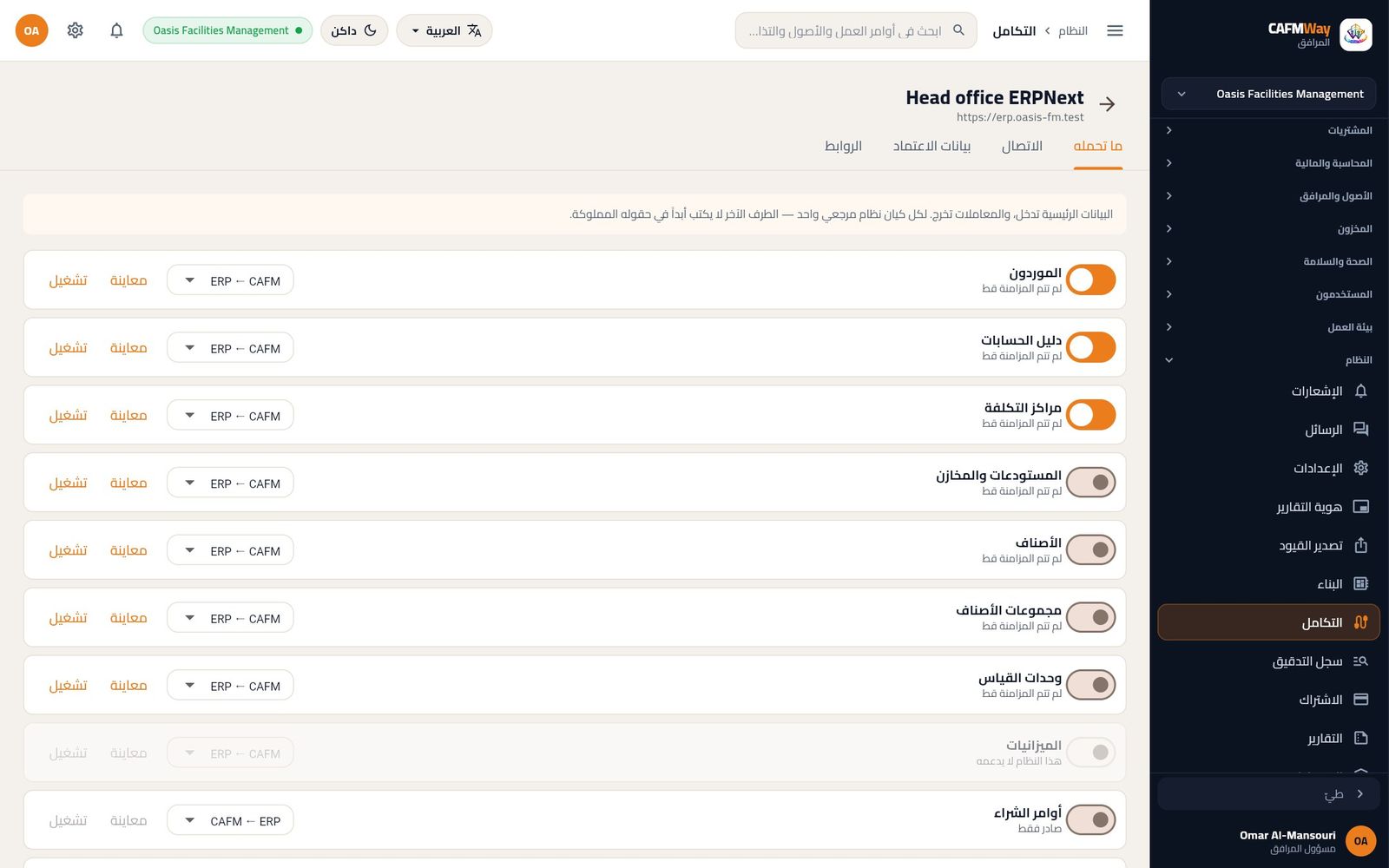
Task: Expand the المشتريات sidebar section
Action: [1268, 130]
